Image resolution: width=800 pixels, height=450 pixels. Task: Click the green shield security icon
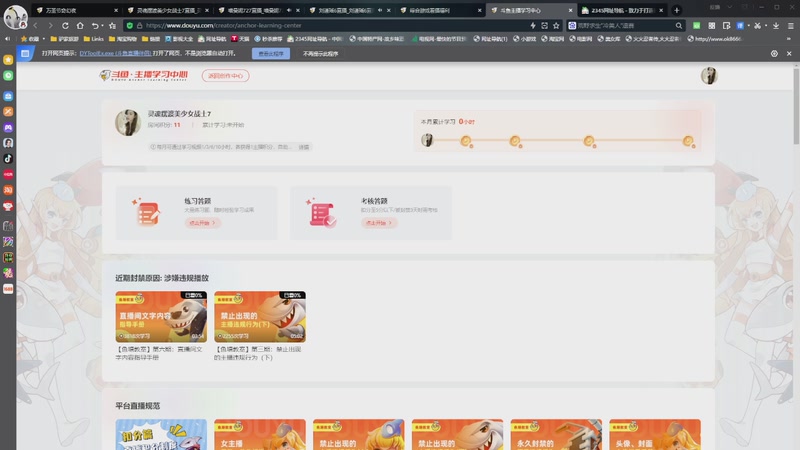pyautogui.click(x=130, y=26)
